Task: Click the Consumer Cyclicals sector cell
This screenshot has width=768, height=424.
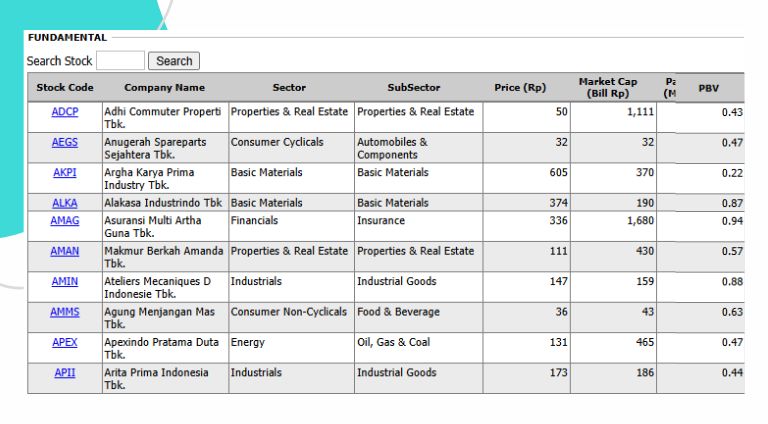Action: (x=291, y=148)
